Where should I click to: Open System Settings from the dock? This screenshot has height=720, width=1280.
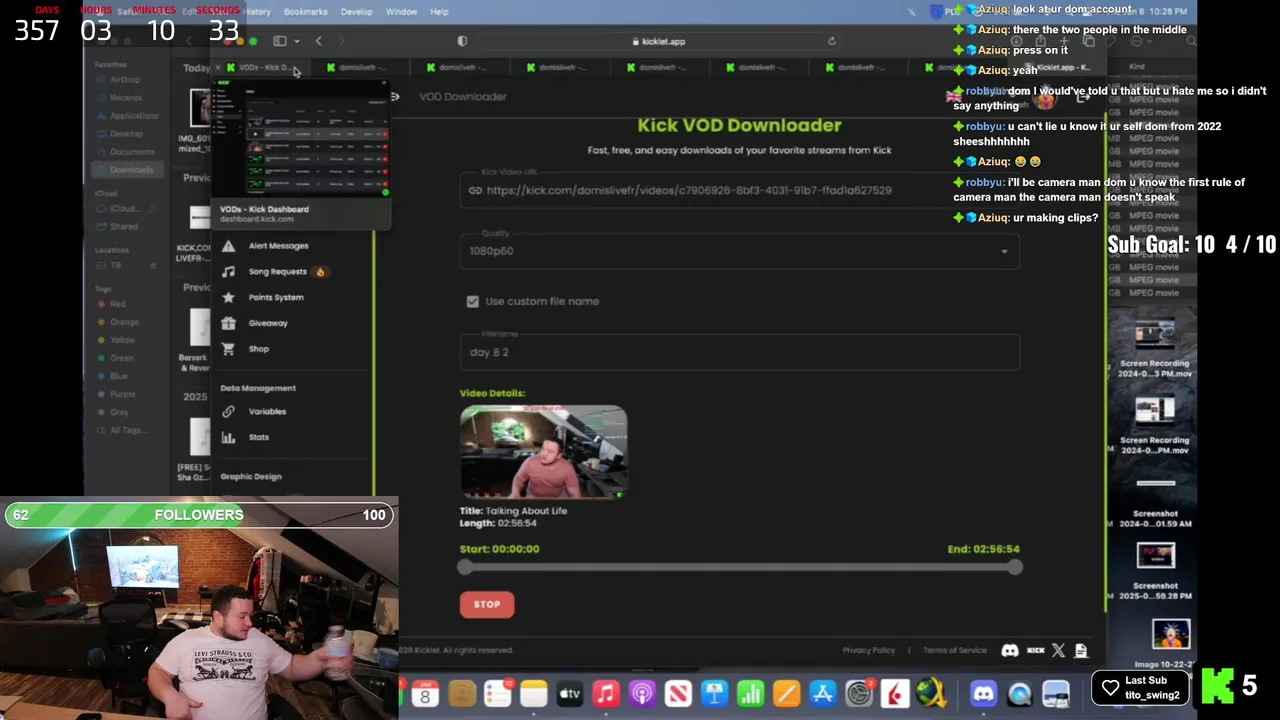[859, 694]
